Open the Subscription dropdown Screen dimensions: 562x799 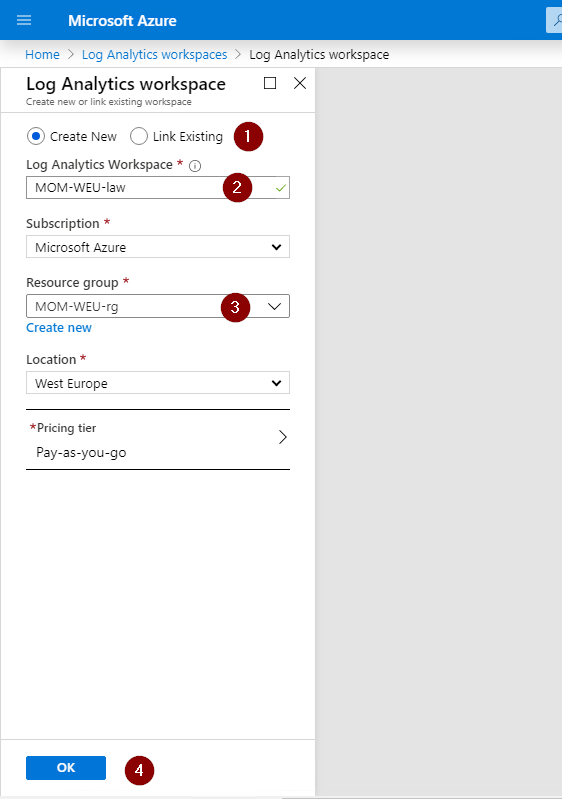tap(158, 247)
